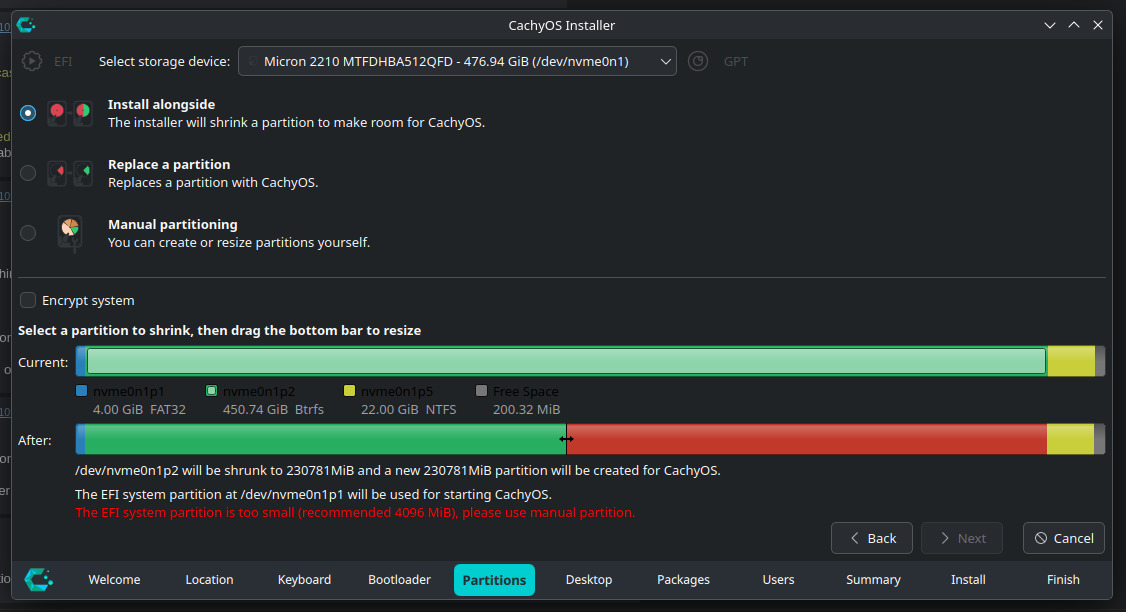Go to the Desktop step
1126x612 pixels.
[x=589, y=580]
